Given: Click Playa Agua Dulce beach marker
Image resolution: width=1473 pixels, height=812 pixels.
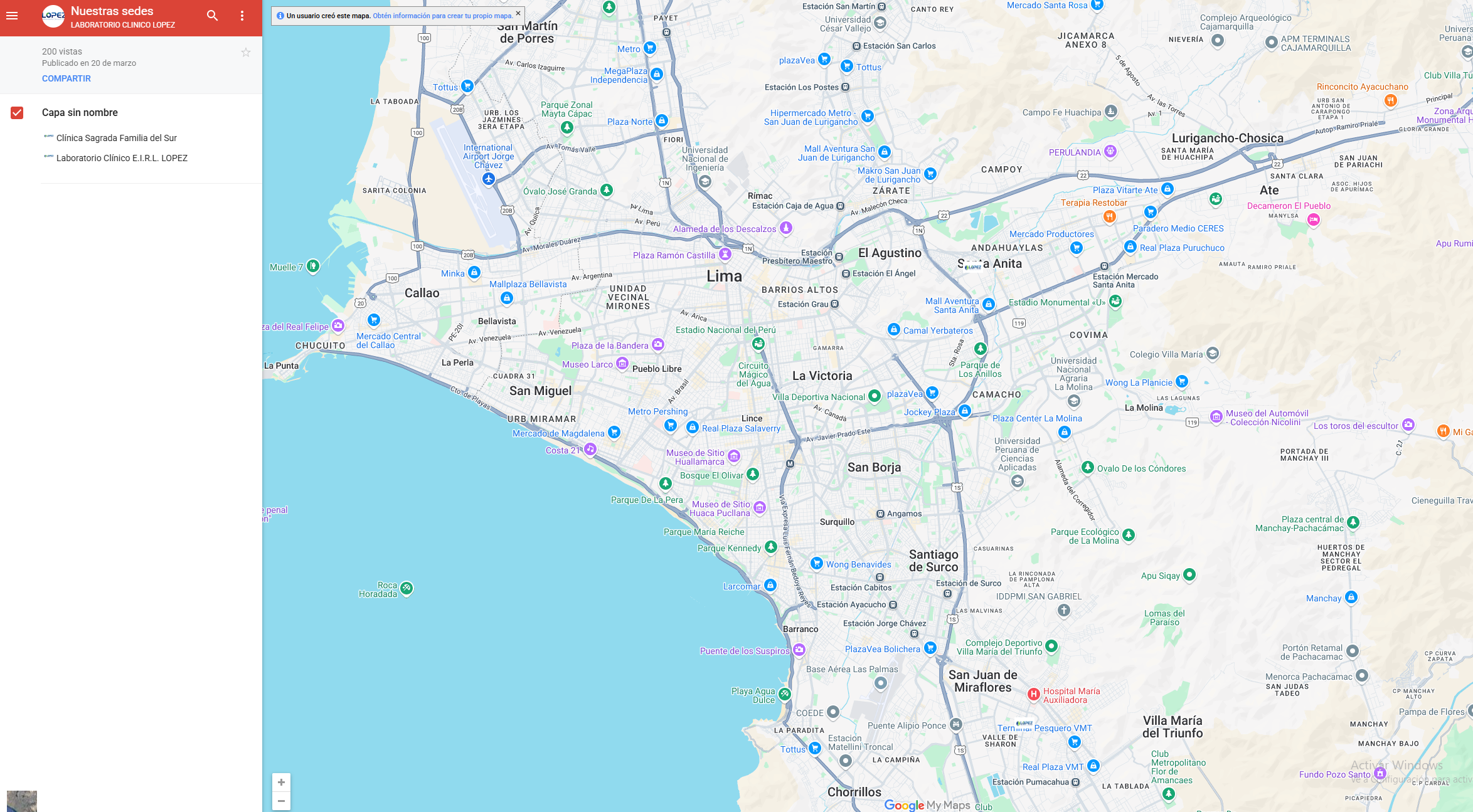Looking at the screenshot, I should [785, 693].
